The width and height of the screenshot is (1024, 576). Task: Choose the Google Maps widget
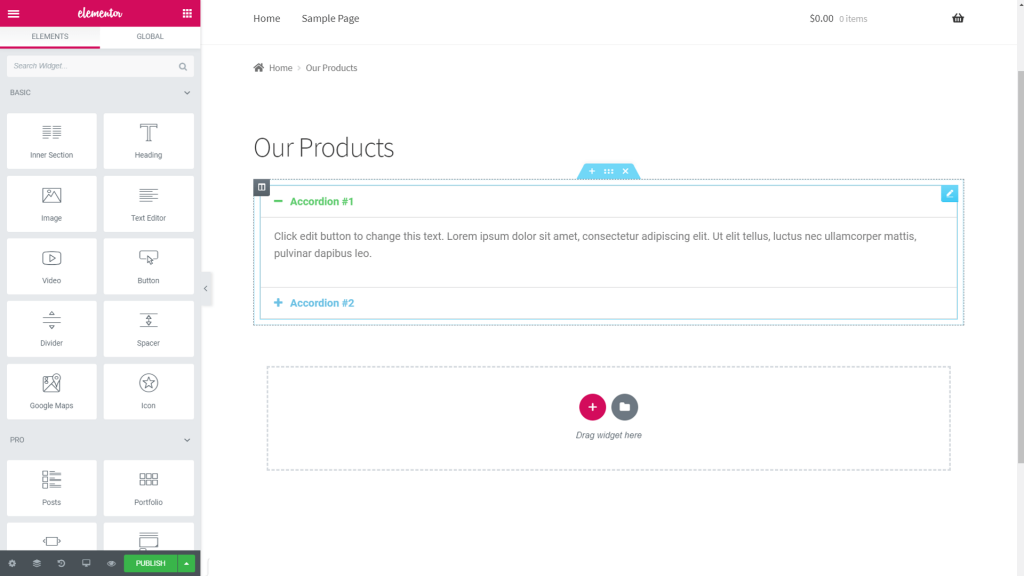(52, 391)
